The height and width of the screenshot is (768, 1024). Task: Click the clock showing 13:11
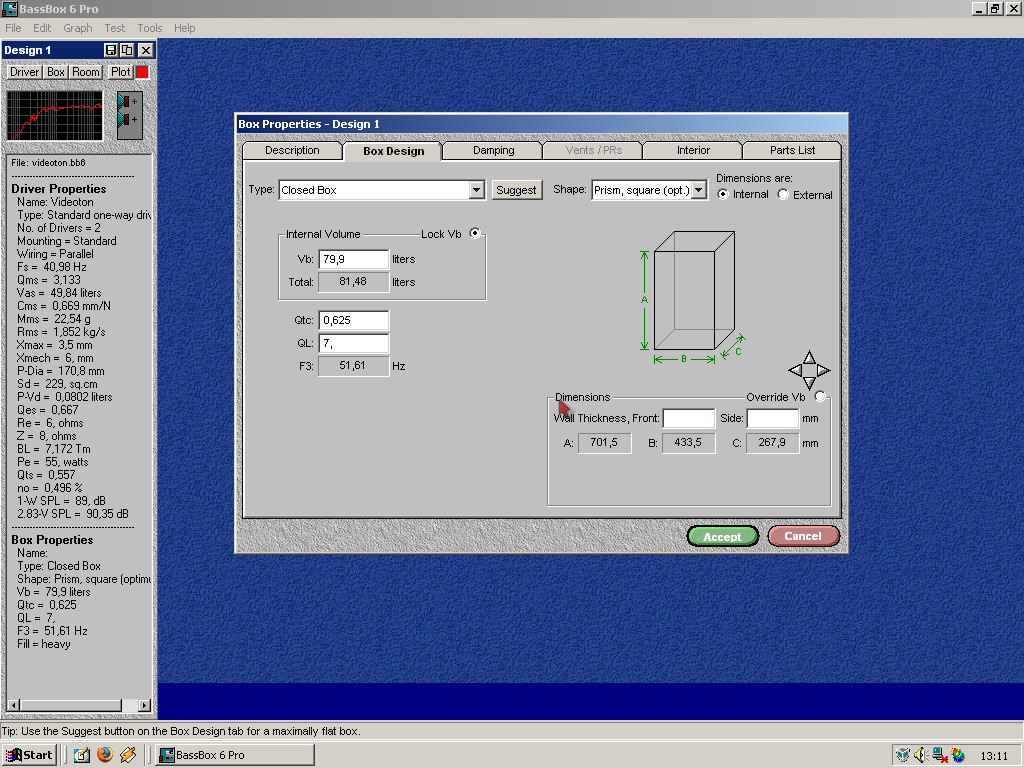994,756
